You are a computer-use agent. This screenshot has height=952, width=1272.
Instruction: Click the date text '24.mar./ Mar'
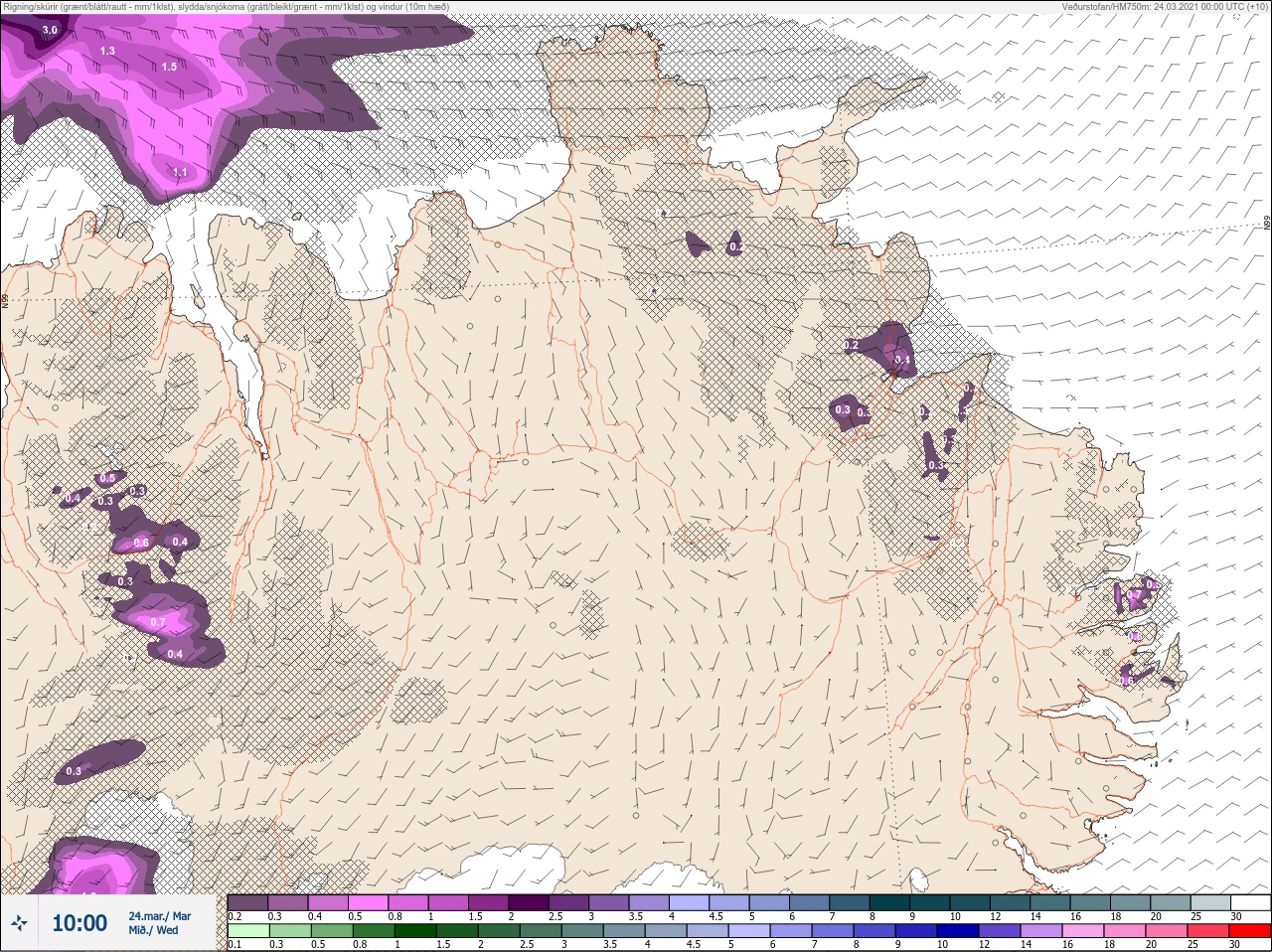click(x=159, y=916)
